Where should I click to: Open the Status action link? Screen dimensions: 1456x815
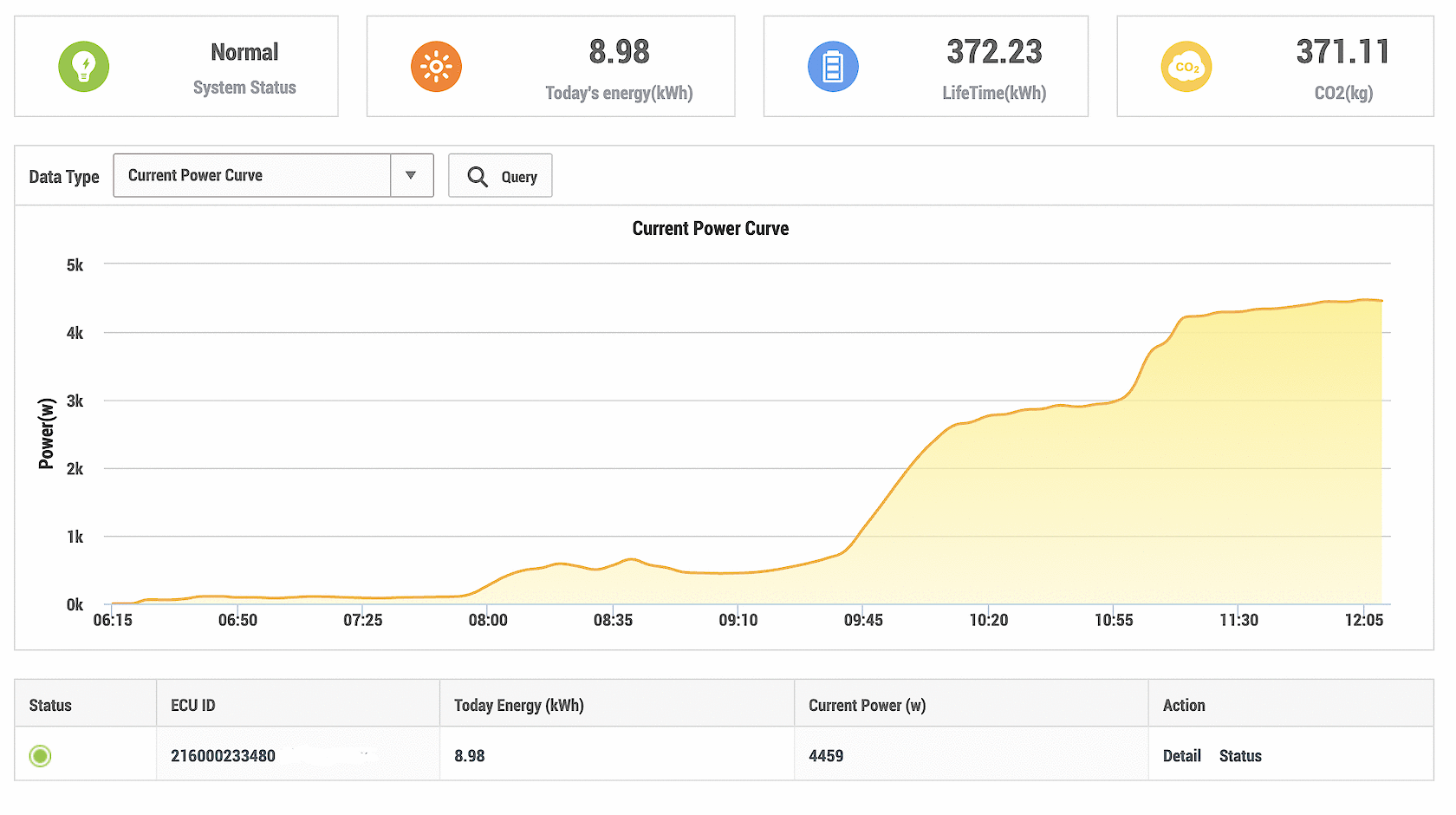click(x=1240, y=756)
